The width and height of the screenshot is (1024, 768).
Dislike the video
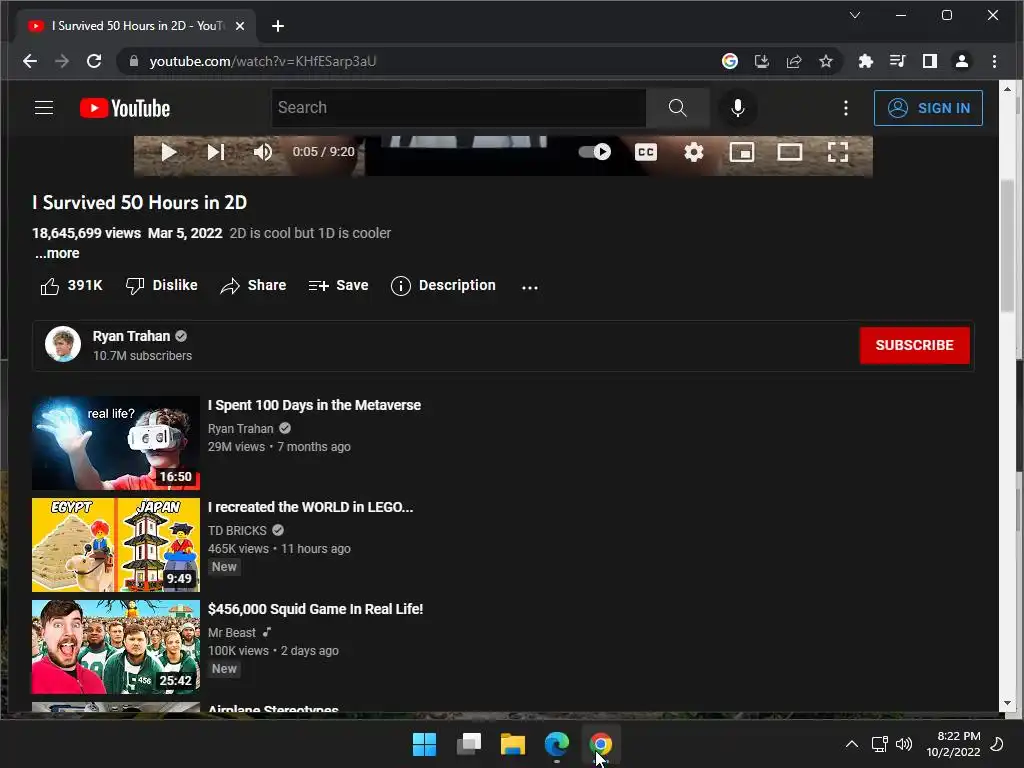click(x=161, y=285)
